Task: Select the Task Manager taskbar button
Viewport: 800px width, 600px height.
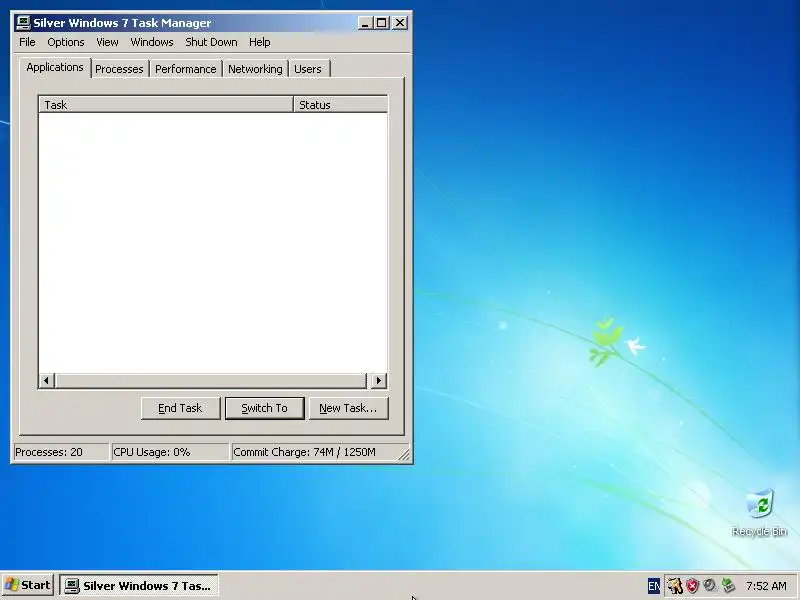Action: coord(139,586)
